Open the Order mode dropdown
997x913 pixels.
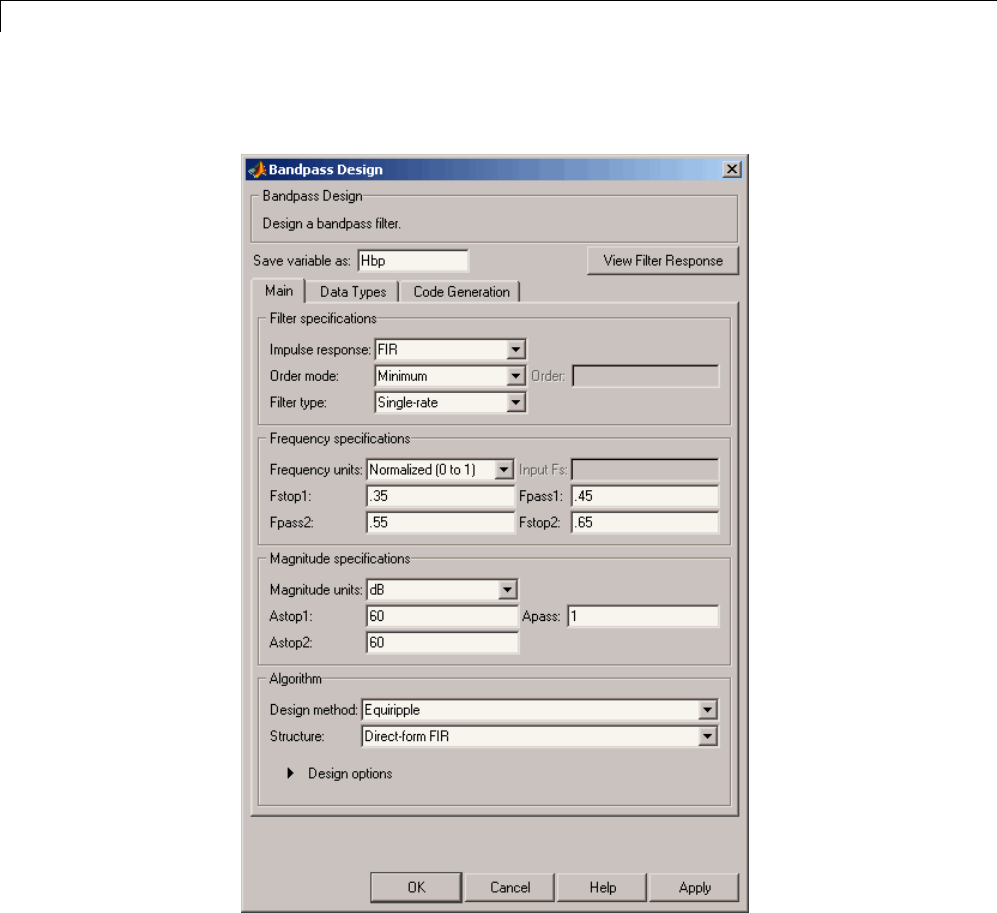[x=450, y=376]
